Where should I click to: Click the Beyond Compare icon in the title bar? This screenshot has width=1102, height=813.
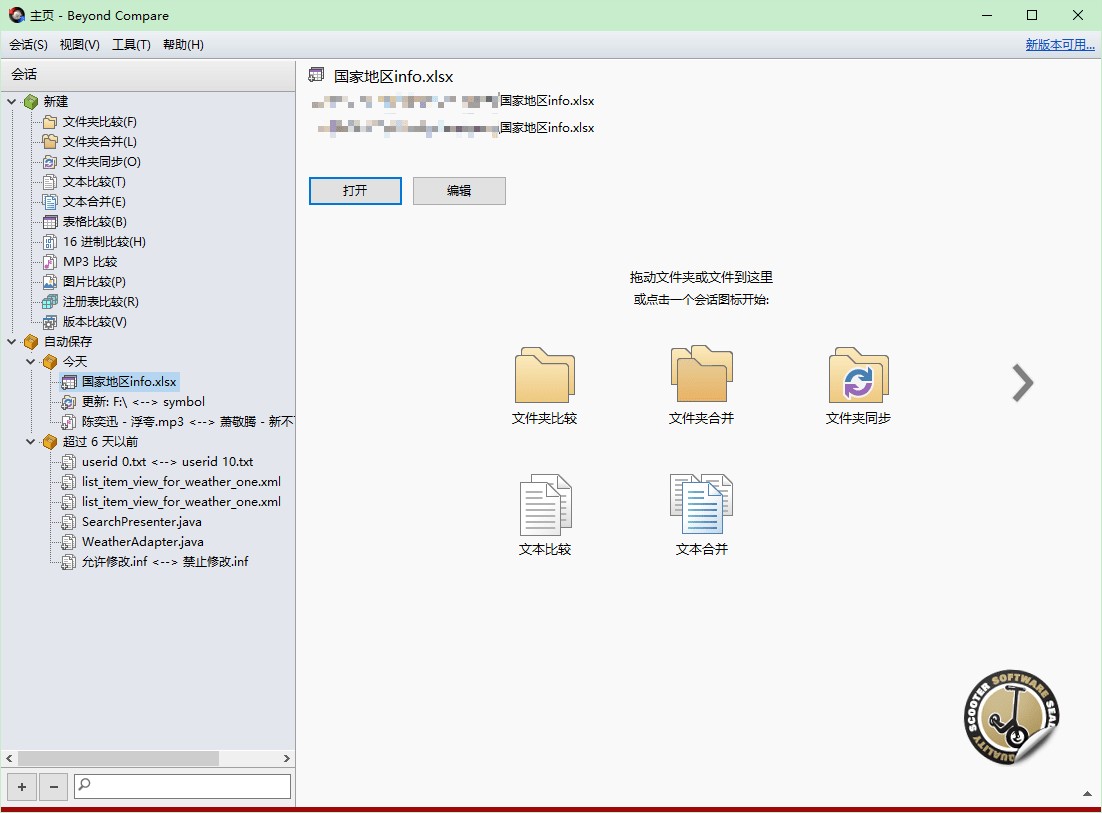[16, 15]
